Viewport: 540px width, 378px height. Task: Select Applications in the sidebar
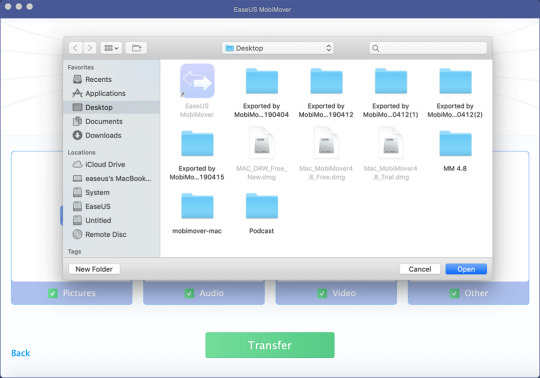click(x=112, y=93)
